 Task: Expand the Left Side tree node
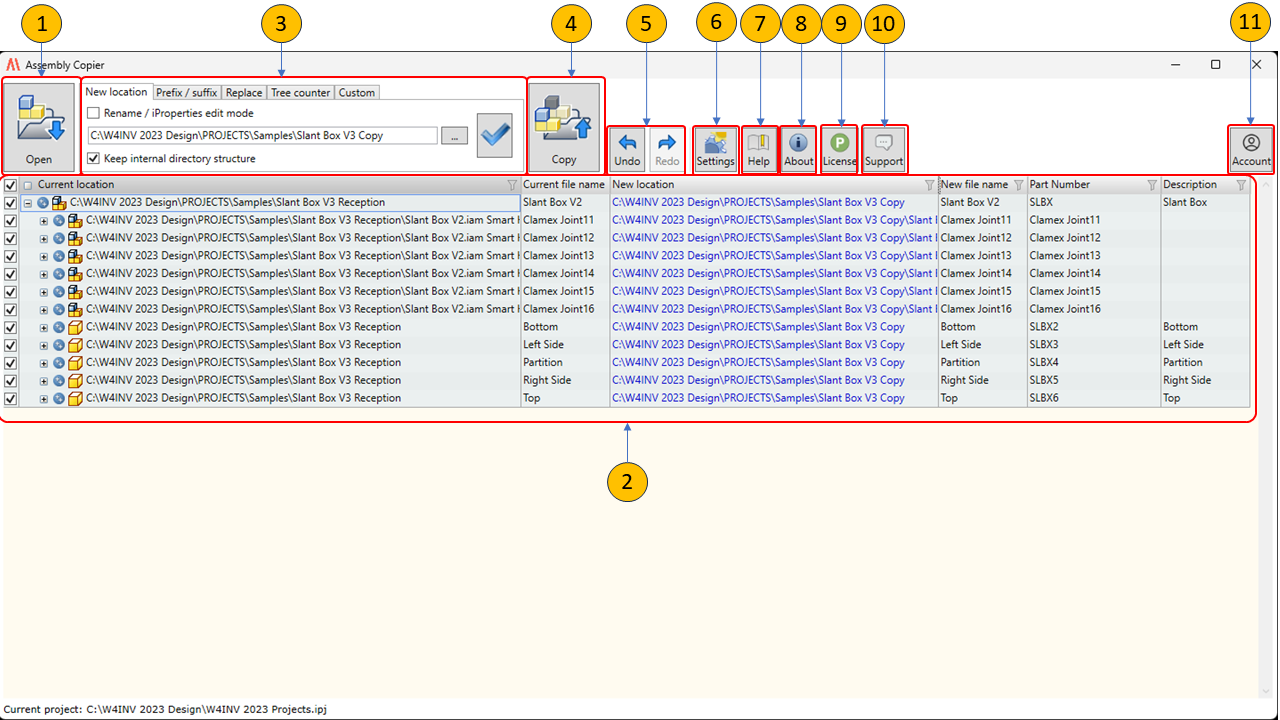[x=44, y=345]
